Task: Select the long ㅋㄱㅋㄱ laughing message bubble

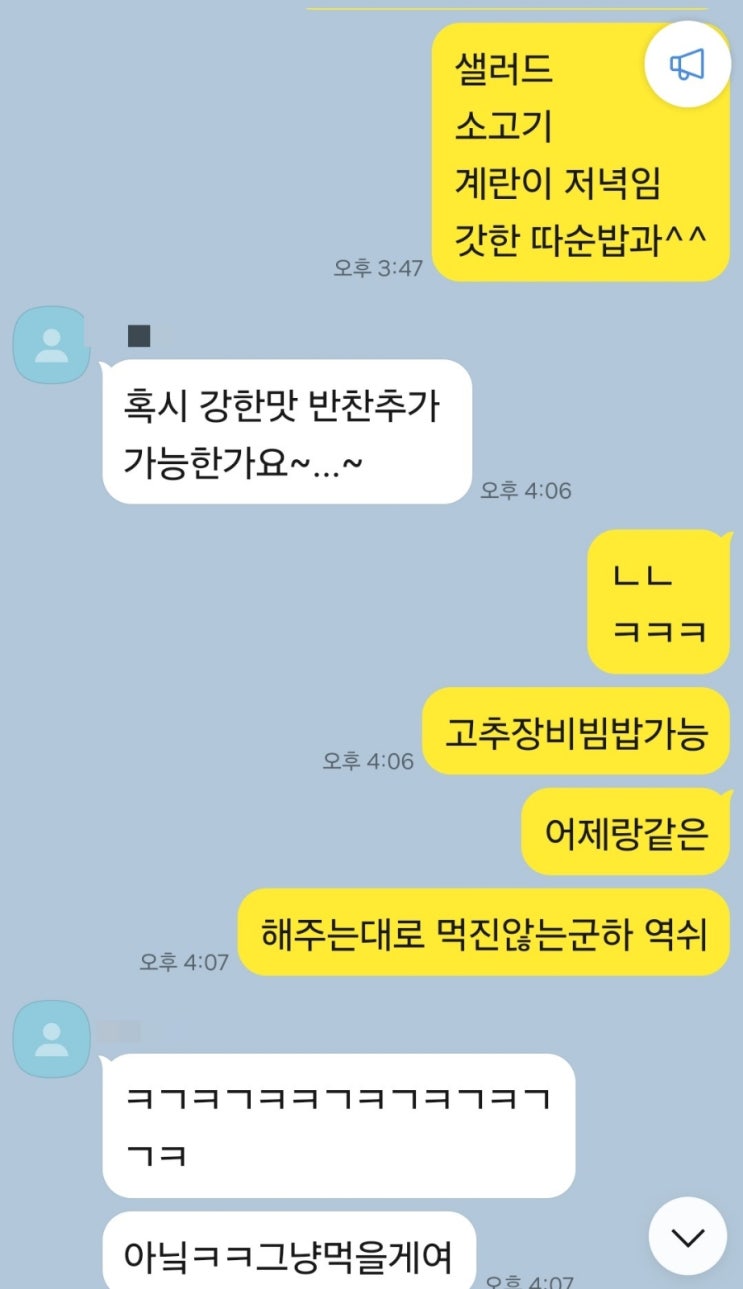Action: [339, 1125]
